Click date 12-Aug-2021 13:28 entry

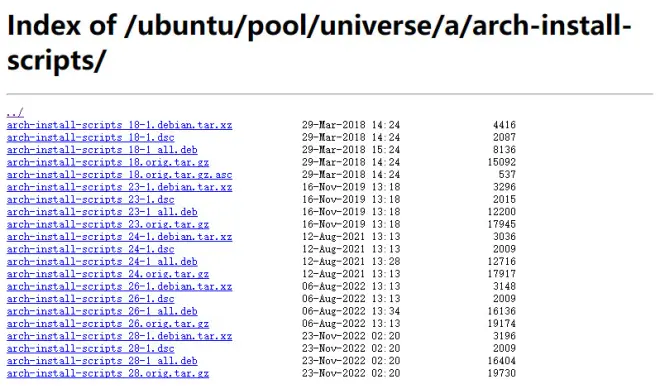pyautogui.click(x=351, y=262)
